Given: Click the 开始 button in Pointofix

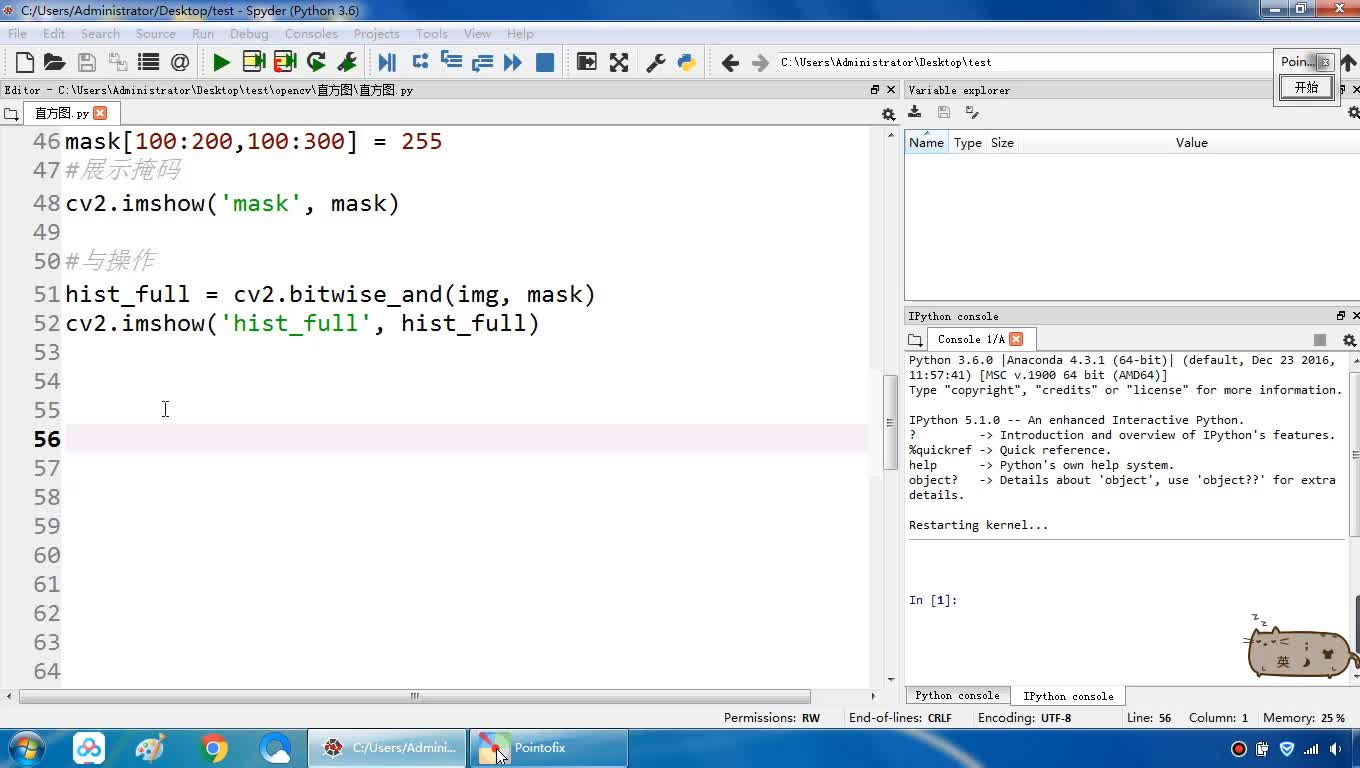Looking at the screenshot, I should pos(1307,88).
